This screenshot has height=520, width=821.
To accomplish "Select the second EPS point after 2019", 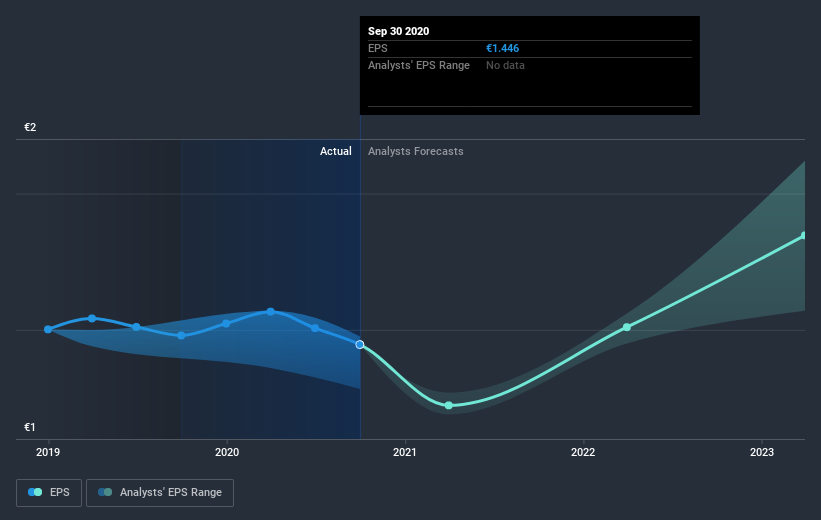I will (x=92, y=318).
